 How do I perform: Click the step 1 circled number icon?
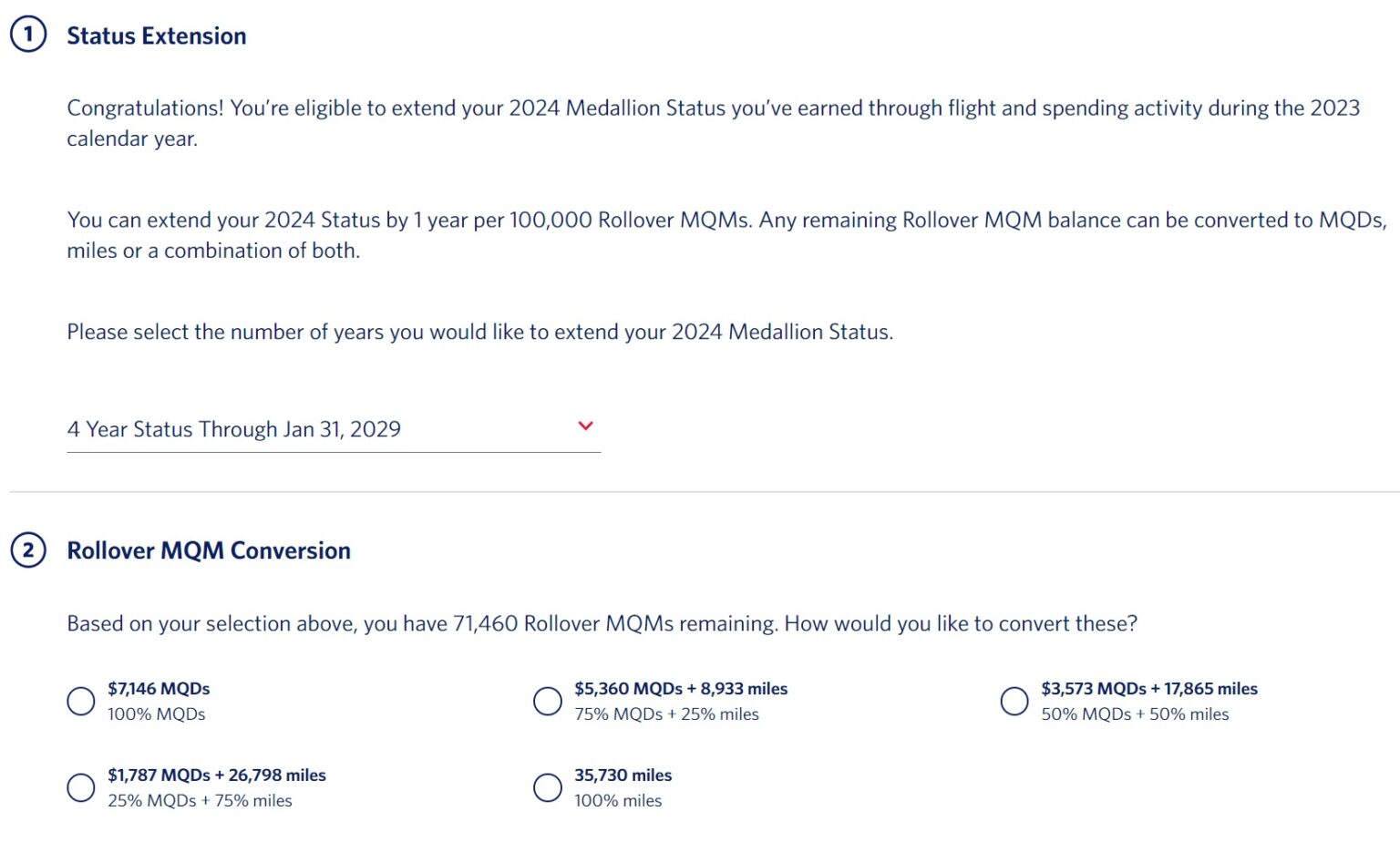(x=28, y=35)
